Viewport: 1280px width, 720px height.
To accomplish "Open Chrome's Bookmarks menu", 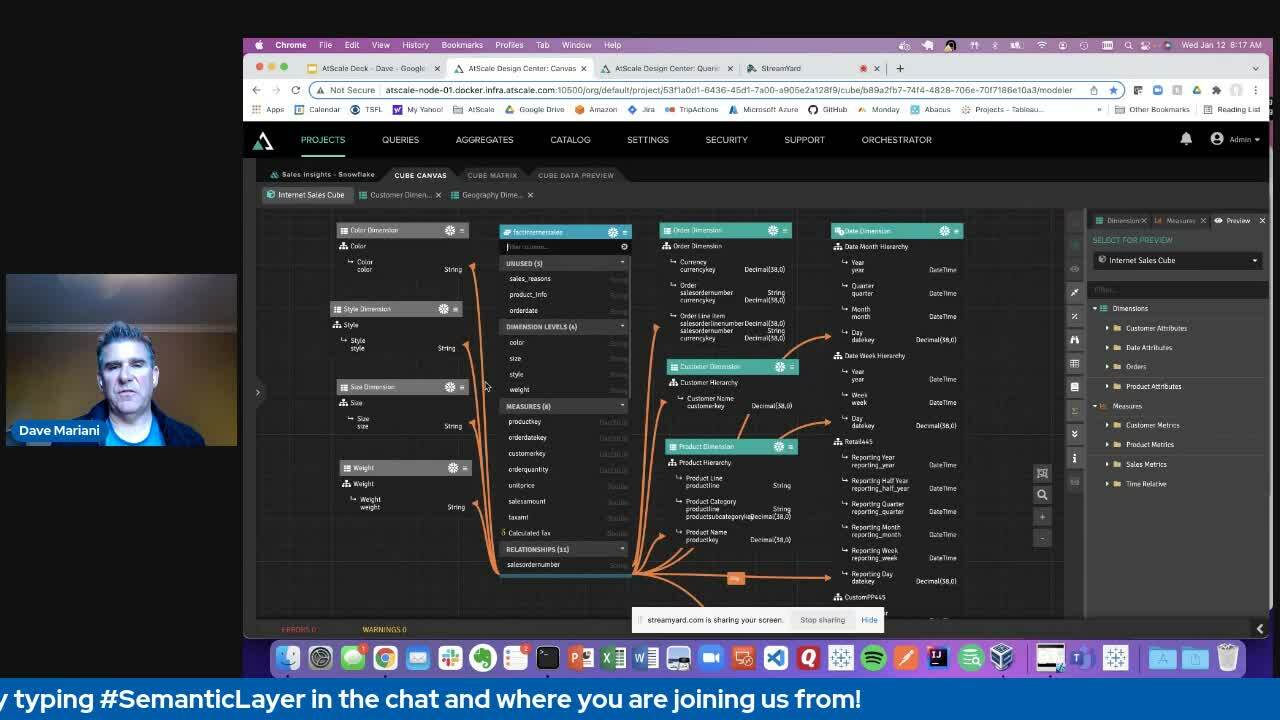I will pos(462,45).
